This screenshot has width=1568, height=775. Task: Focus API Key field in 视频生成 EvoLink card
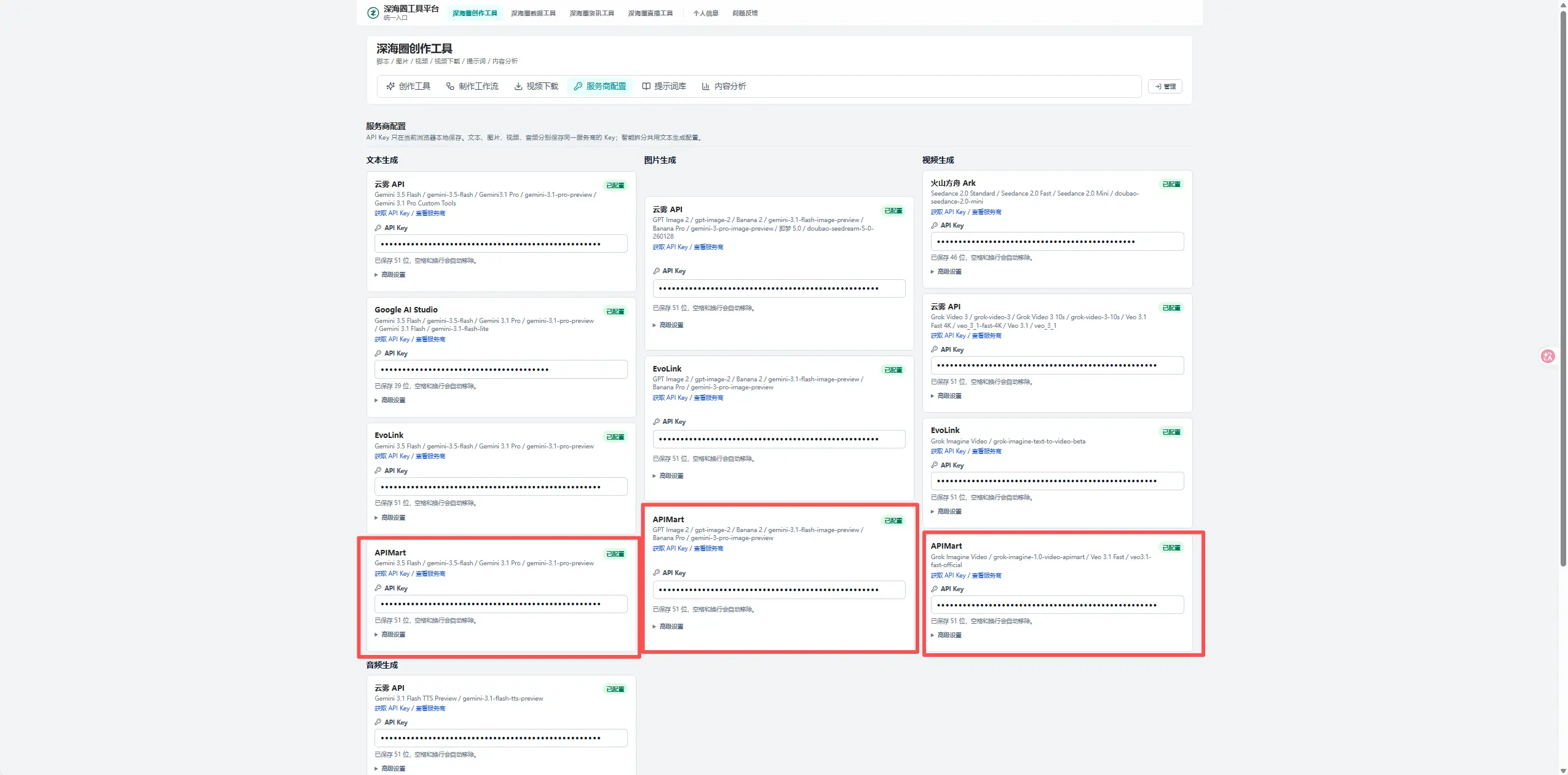[1056, 481]
